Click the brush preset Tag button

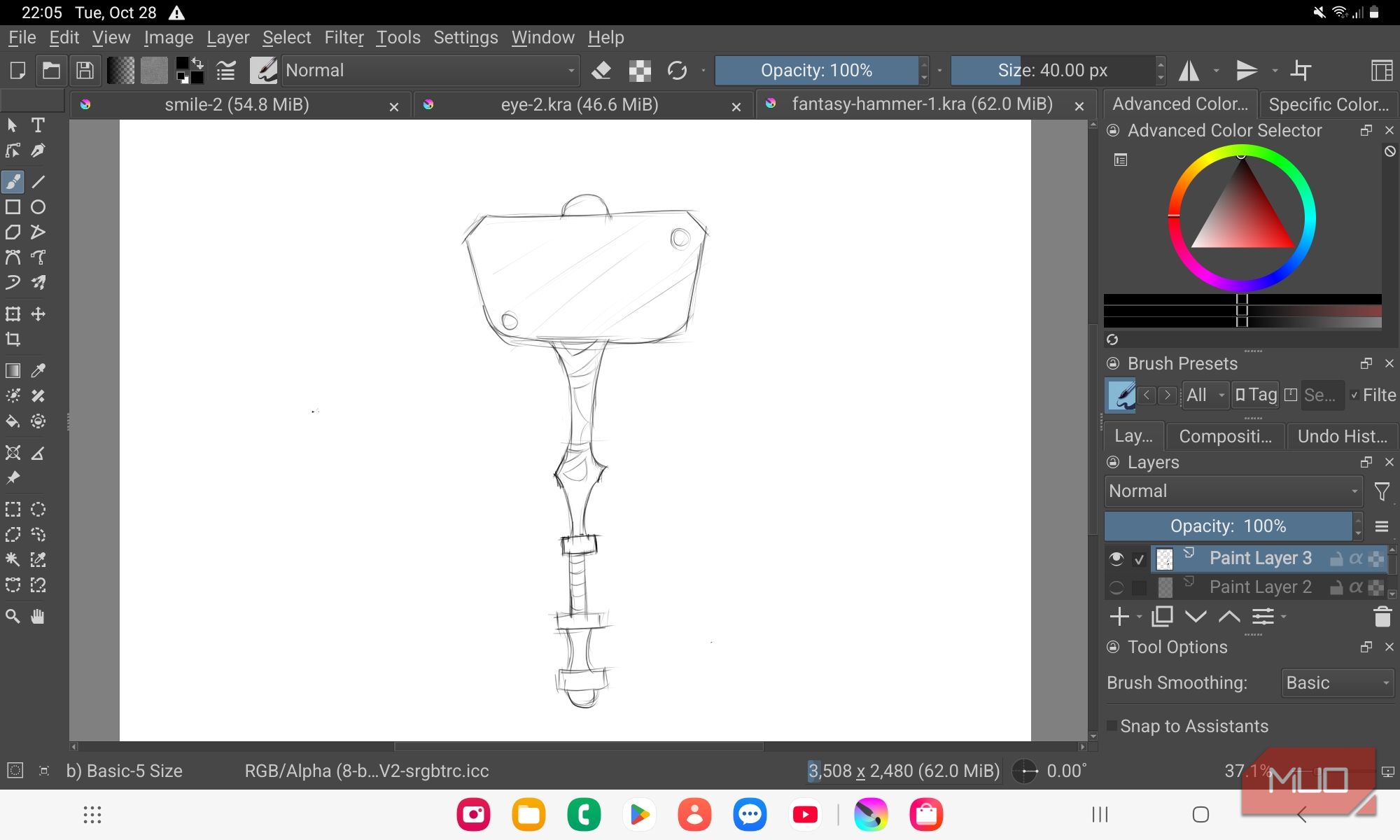[1255, 395]
